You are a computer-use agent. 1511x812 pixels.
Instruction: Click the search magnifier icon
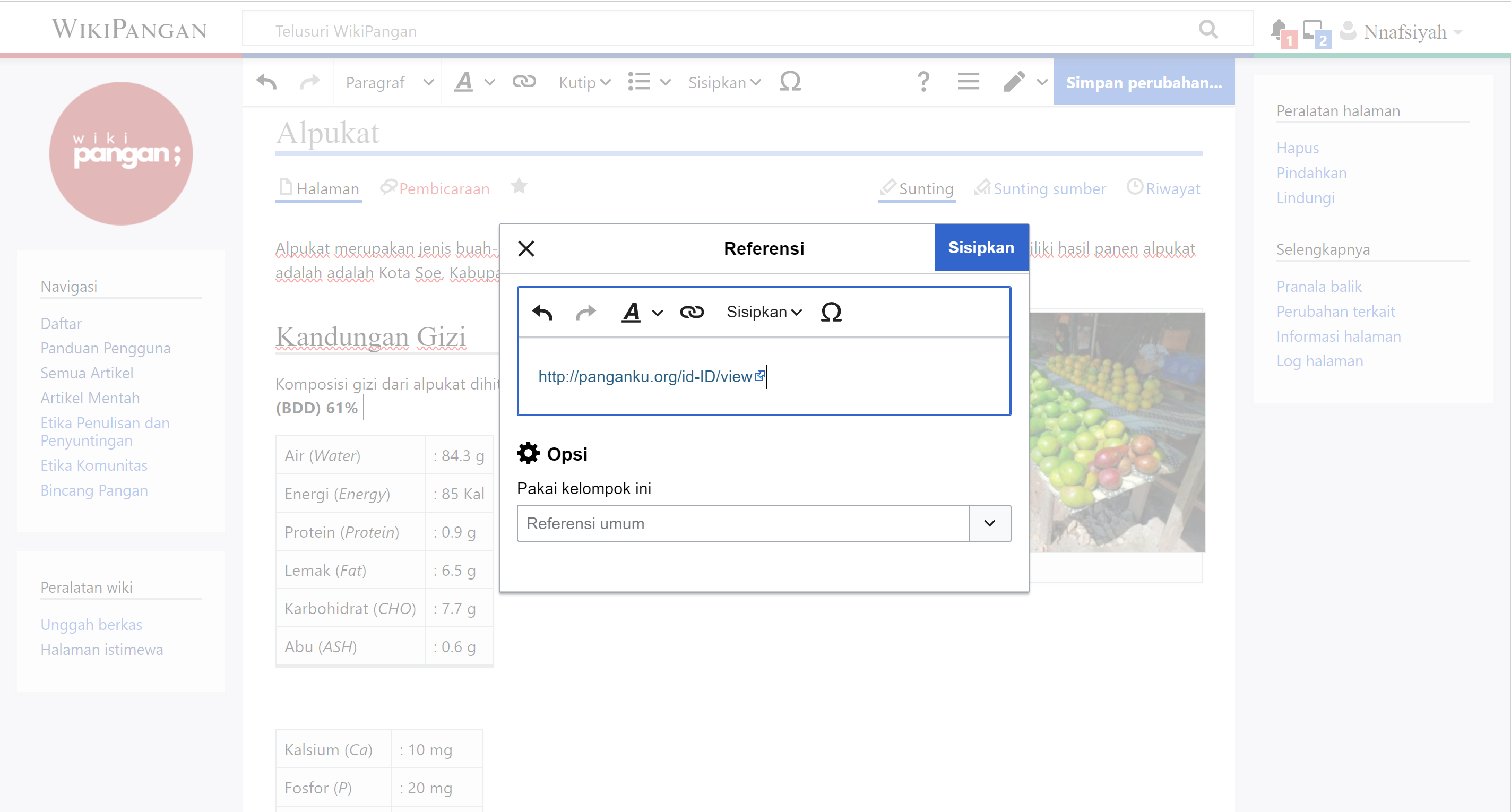tap(1208, 29)
